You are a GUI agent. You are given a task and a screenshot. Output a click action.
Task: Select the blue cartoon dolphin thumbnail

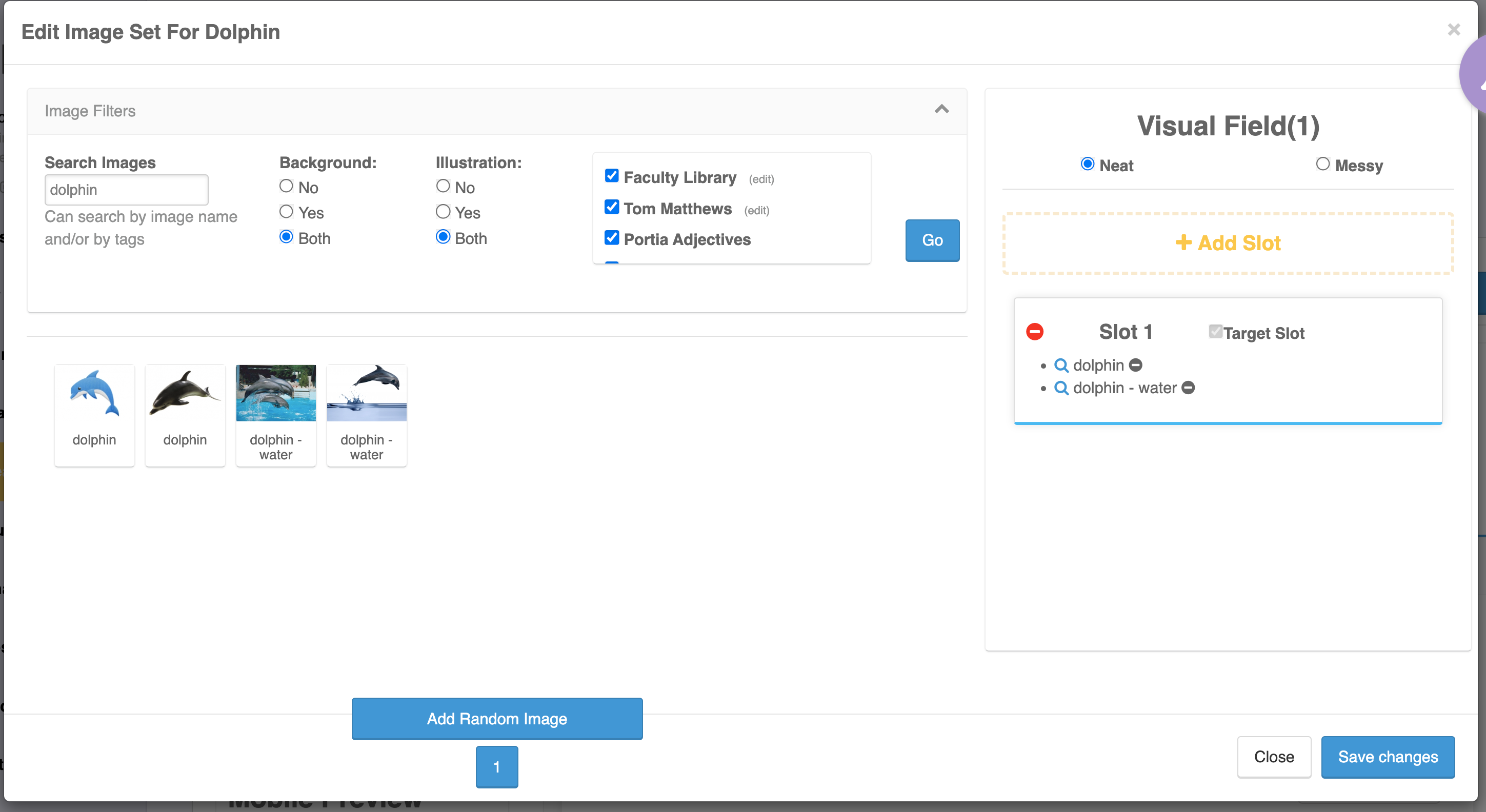click(94, 394)
